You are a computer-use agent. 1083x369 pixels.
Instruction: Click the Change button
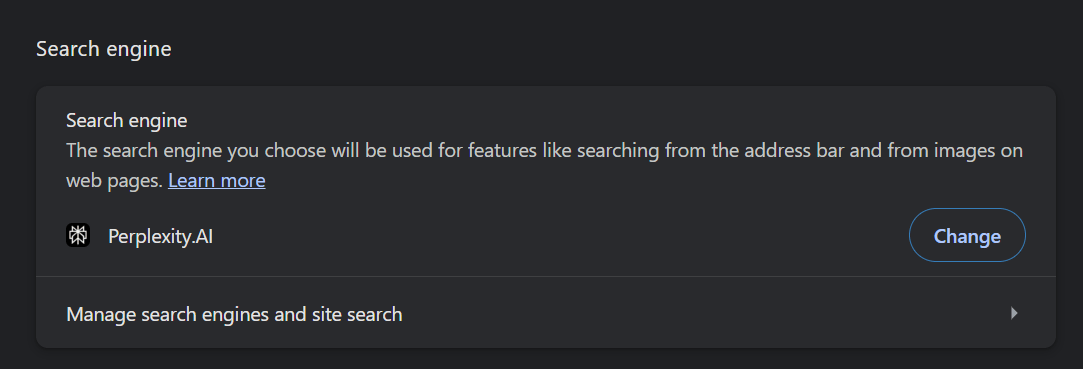pos(967,236)
